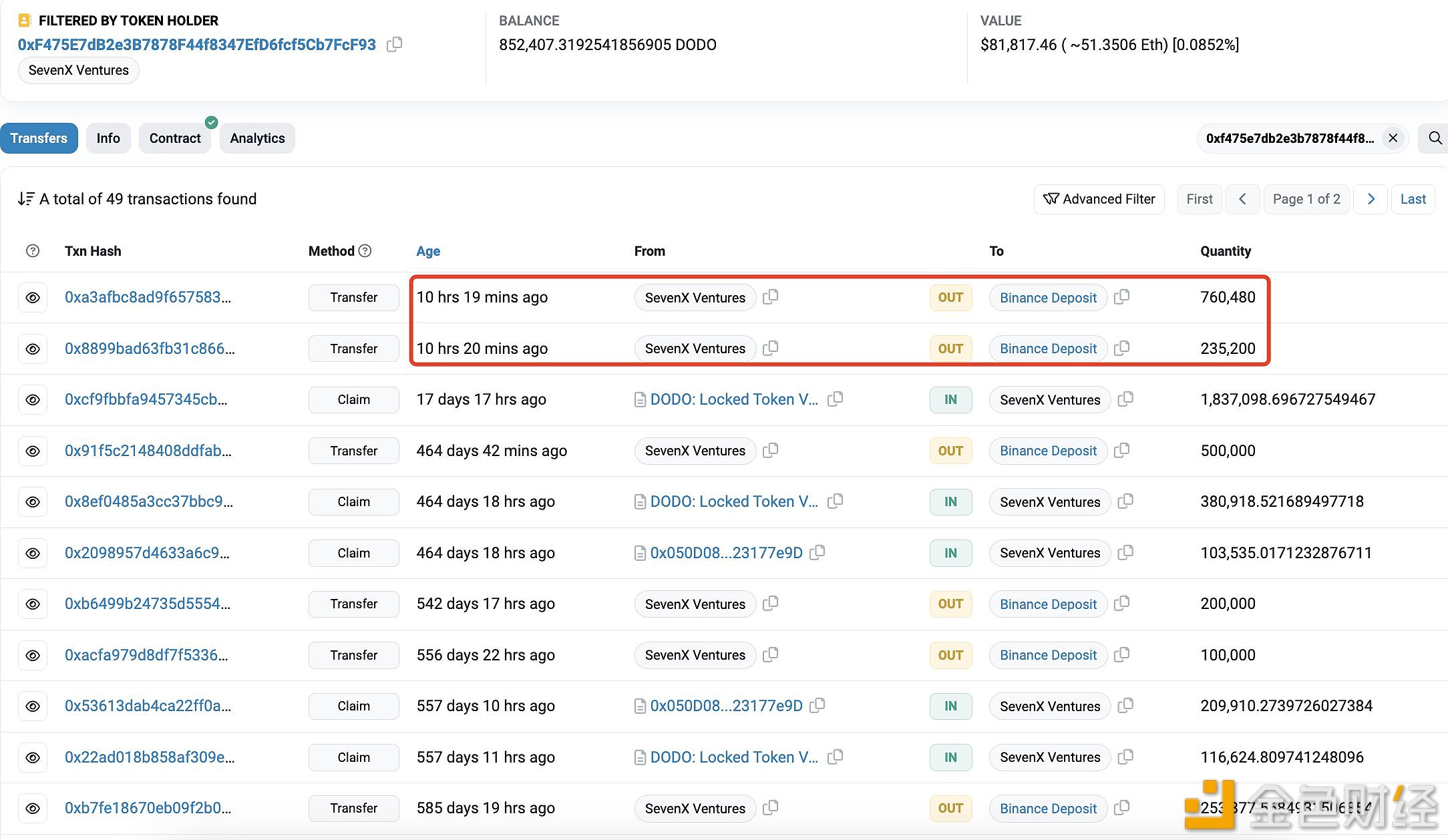Click contract file icon before 0x050D08, 103,535 row
The width and height of the screenshot is (1448, 840).
(640, 554)
